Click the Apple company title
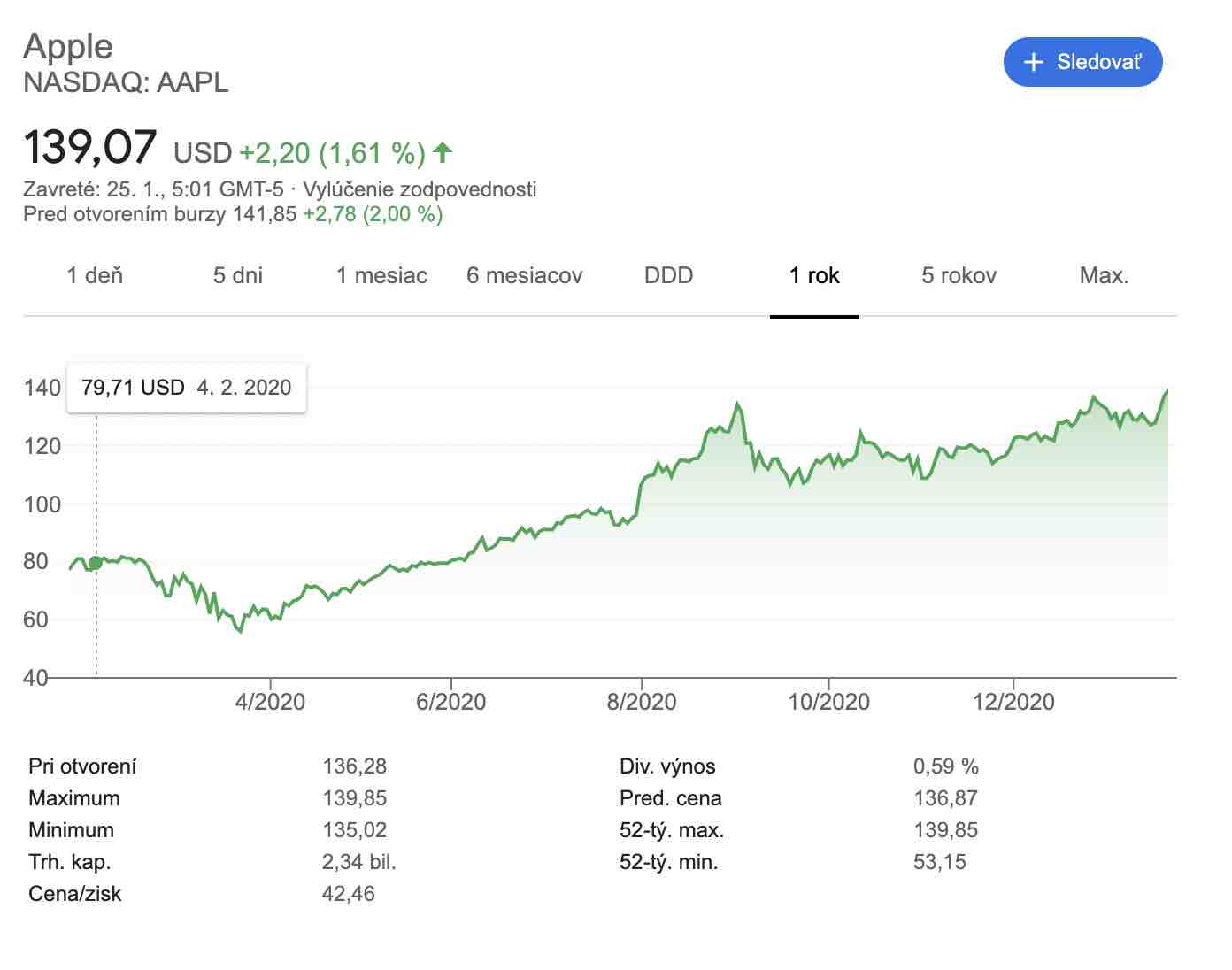 click(68, 47)
